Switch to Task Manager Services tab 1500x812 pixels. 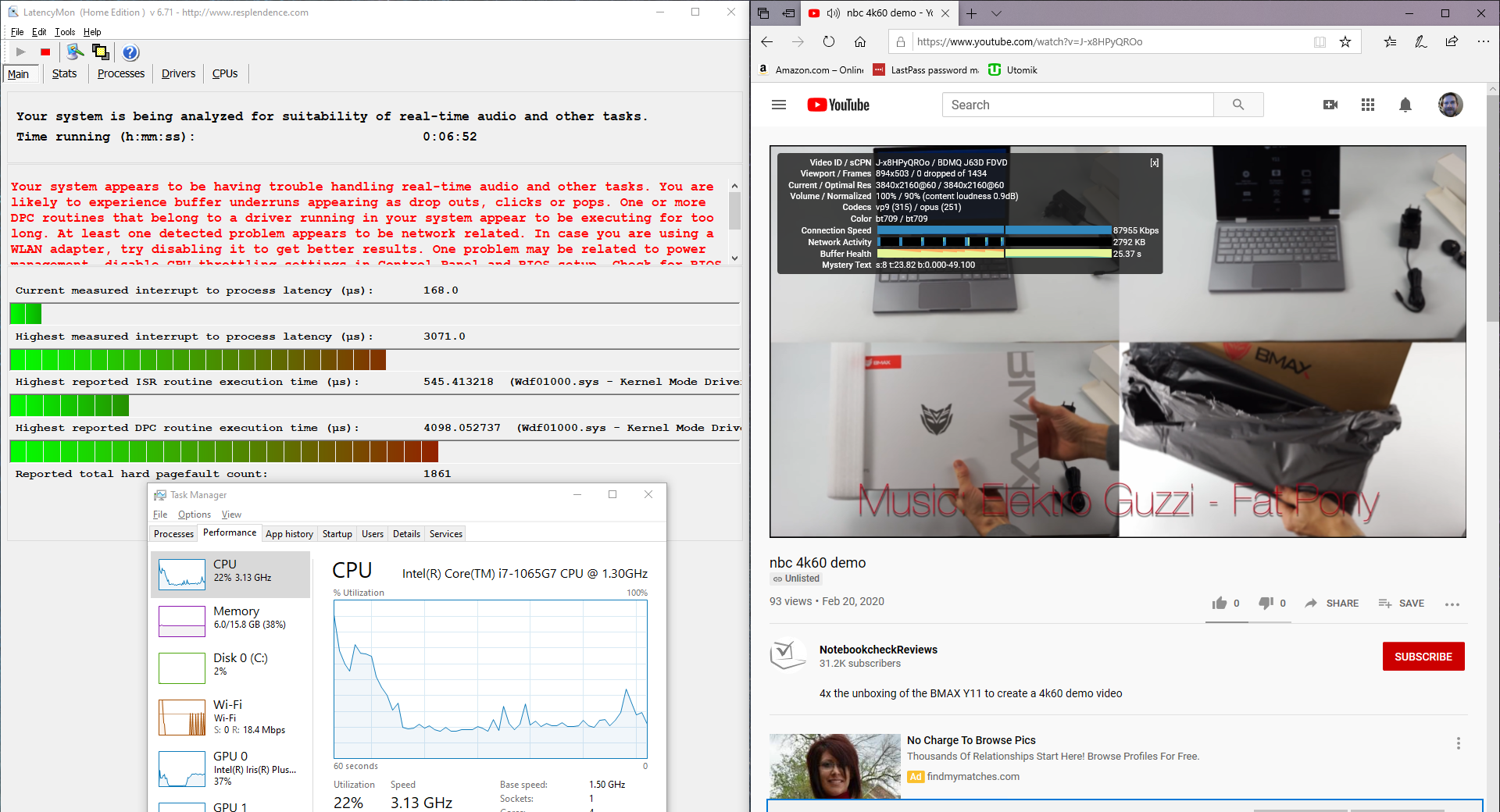pyautogui.click(x=446, y=534)
